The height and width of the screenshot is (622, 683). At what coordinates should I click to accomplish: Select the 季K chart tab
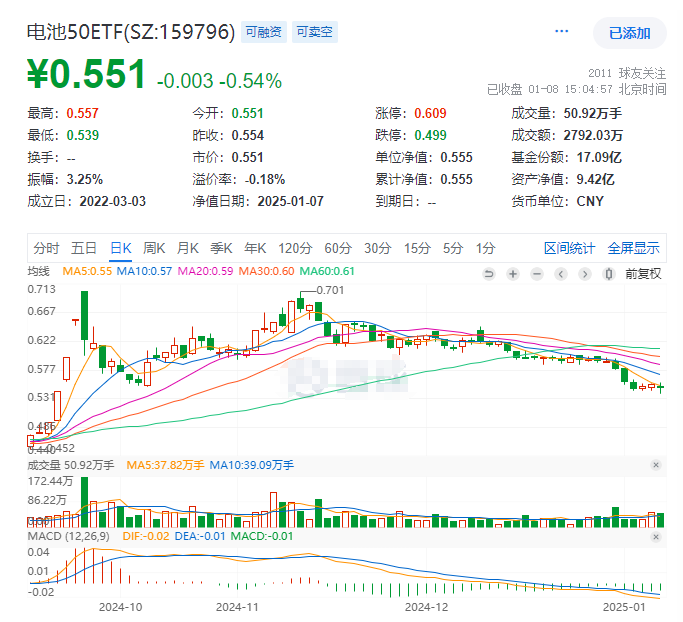[221, 248]
